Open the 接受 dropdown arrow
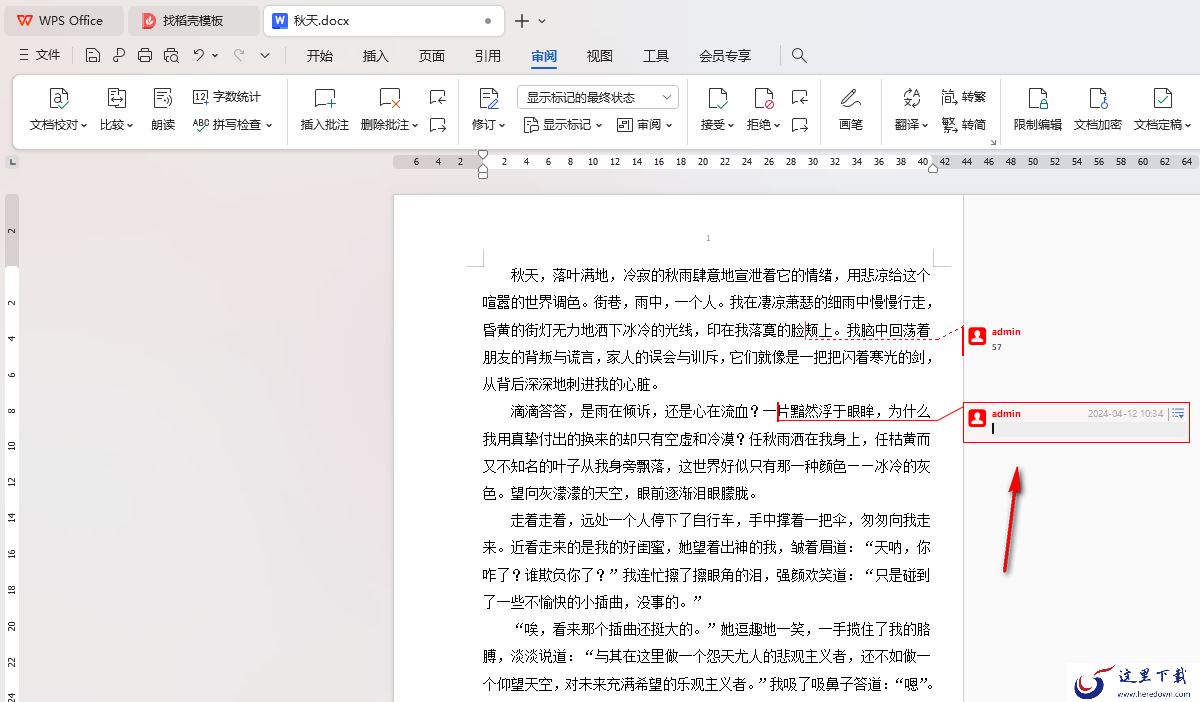Viewport: 1200px width, 702px height. [x=731, y=126]
